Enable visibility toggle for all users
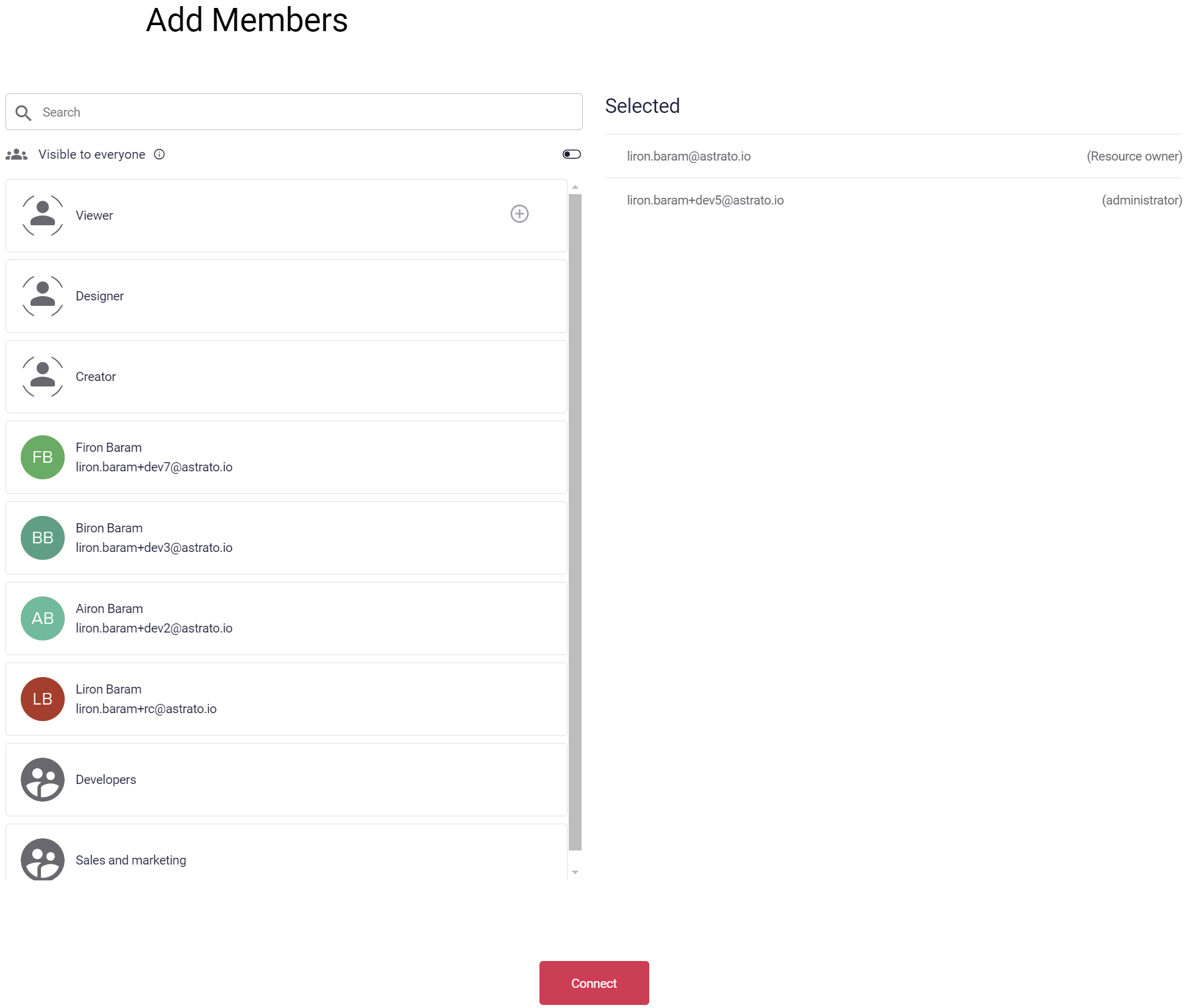 [571, 154]
